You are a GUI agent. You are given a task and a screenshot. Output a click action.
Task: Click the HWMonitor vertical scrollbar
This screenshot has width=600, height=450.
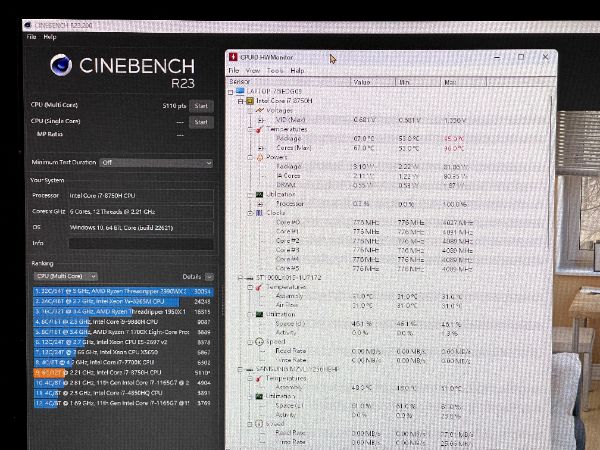coord(551,172)
